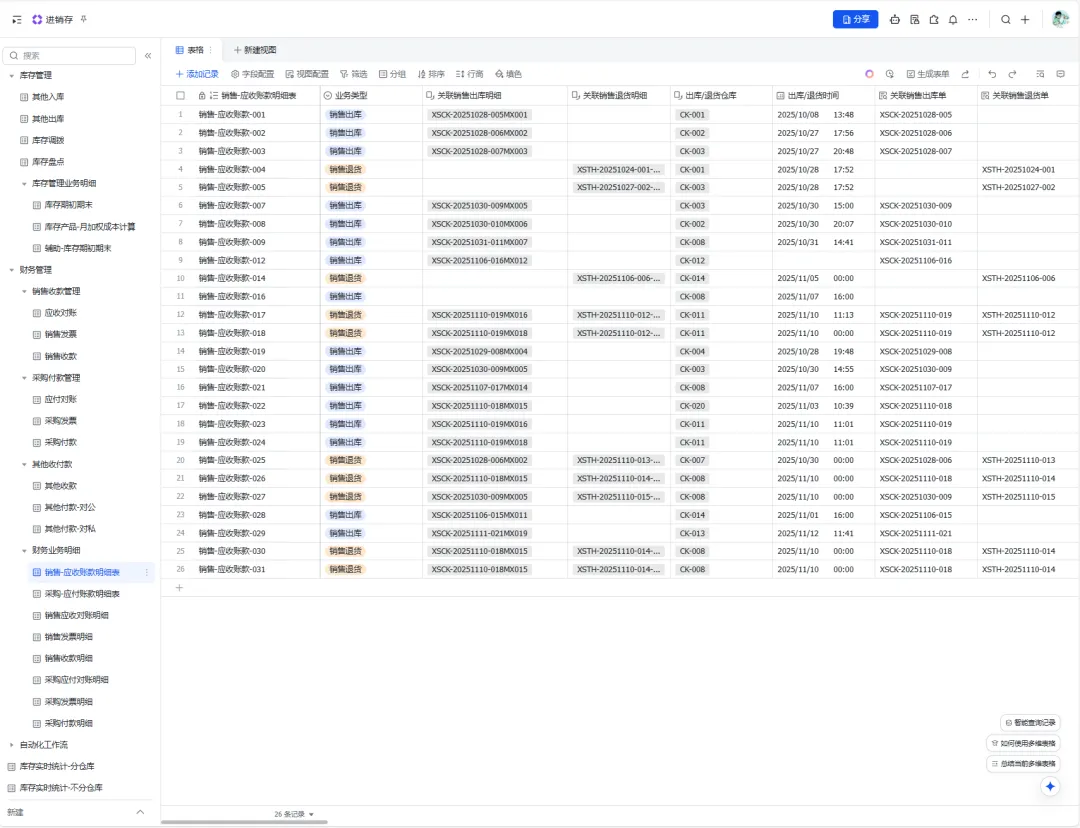Switch to the 表格 view tab
The height and width of the screenshot is (828, 1080).
coord(190,50)
